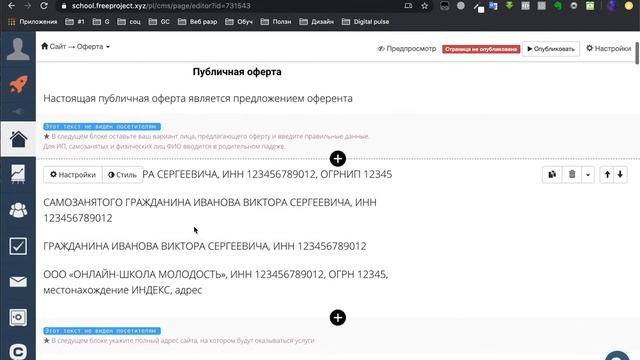Click the red 'Страница не опубликована' badge
Screen dimensions: 640x360
point(481,49)
